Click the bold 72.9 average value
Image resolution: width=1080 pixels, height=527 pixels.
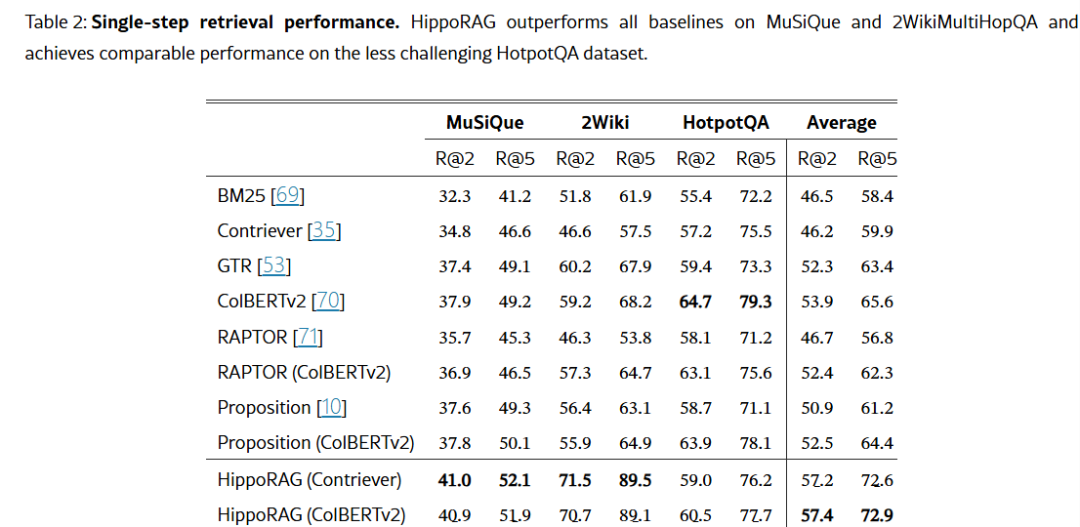click(877, 516)
